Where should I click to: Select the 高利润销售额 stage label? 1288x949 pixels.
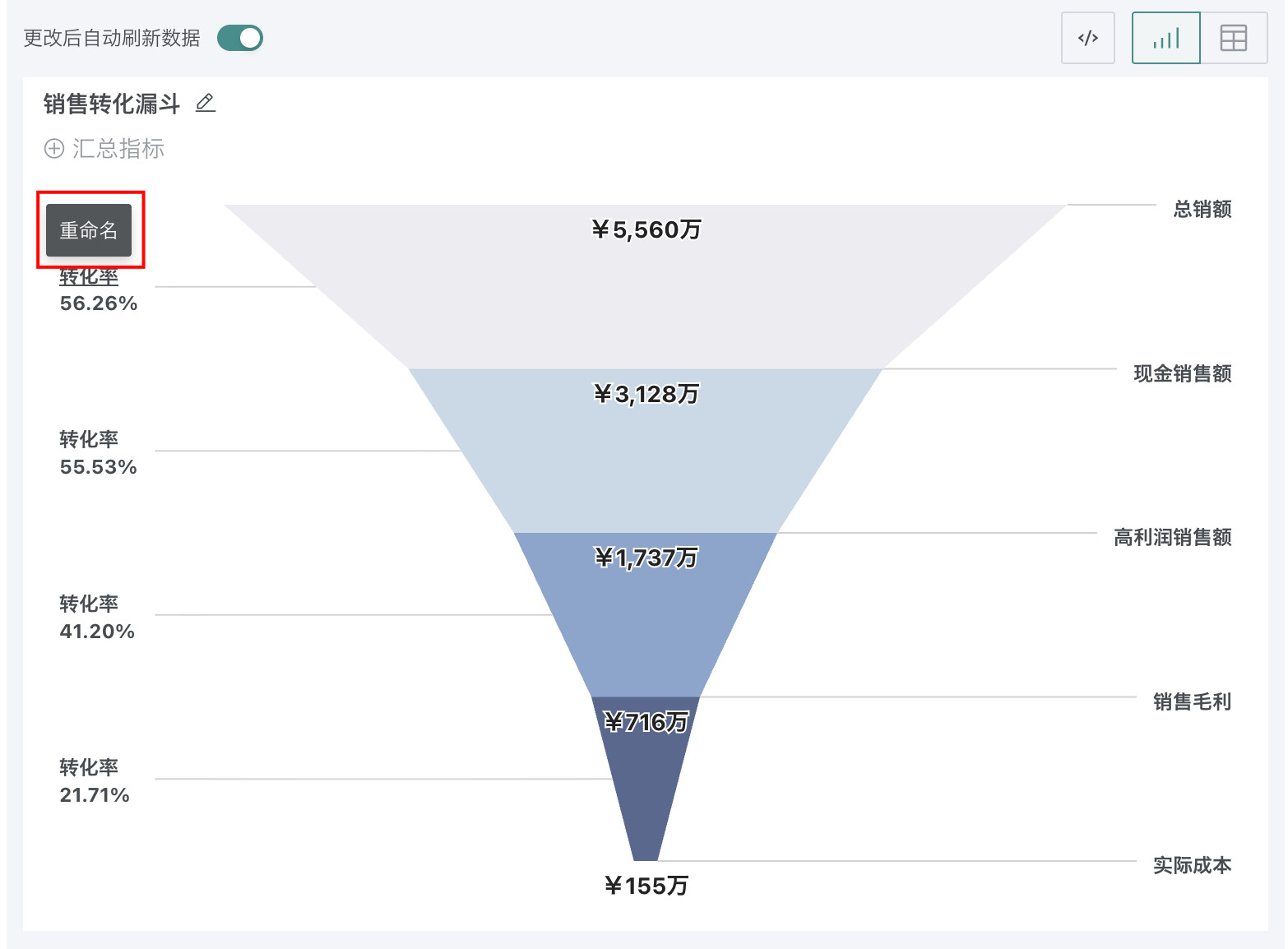[x=1172, y=537]
